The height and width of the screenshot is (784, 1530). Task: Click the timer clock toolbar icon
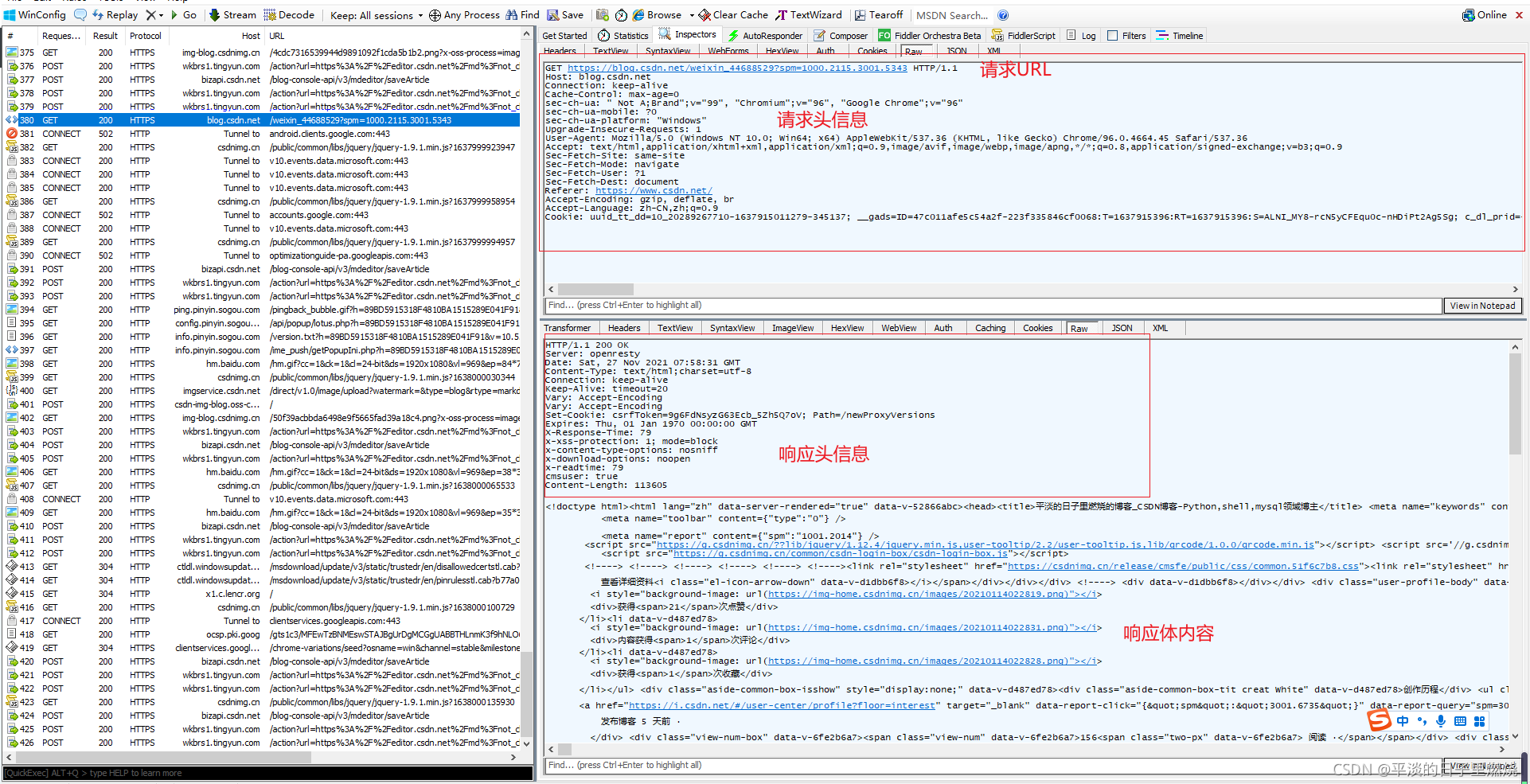621,14
